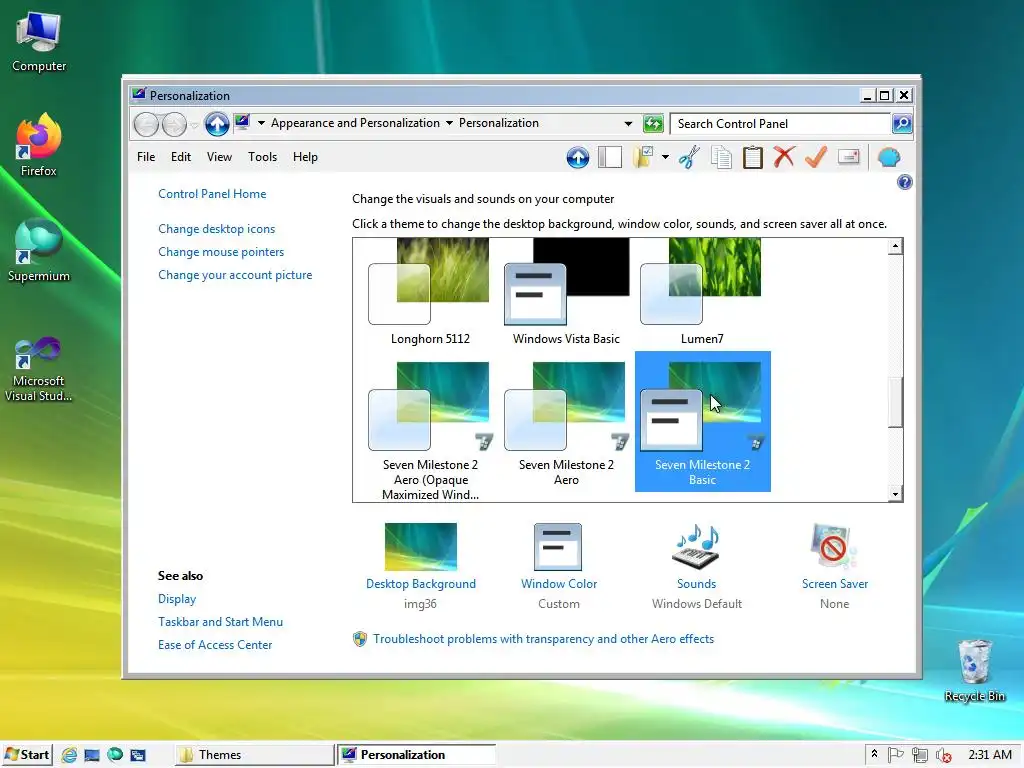Click the Forward navigation arrow
The height and width of the screenshot is (768, 1024).
click(x=174, y=124)
